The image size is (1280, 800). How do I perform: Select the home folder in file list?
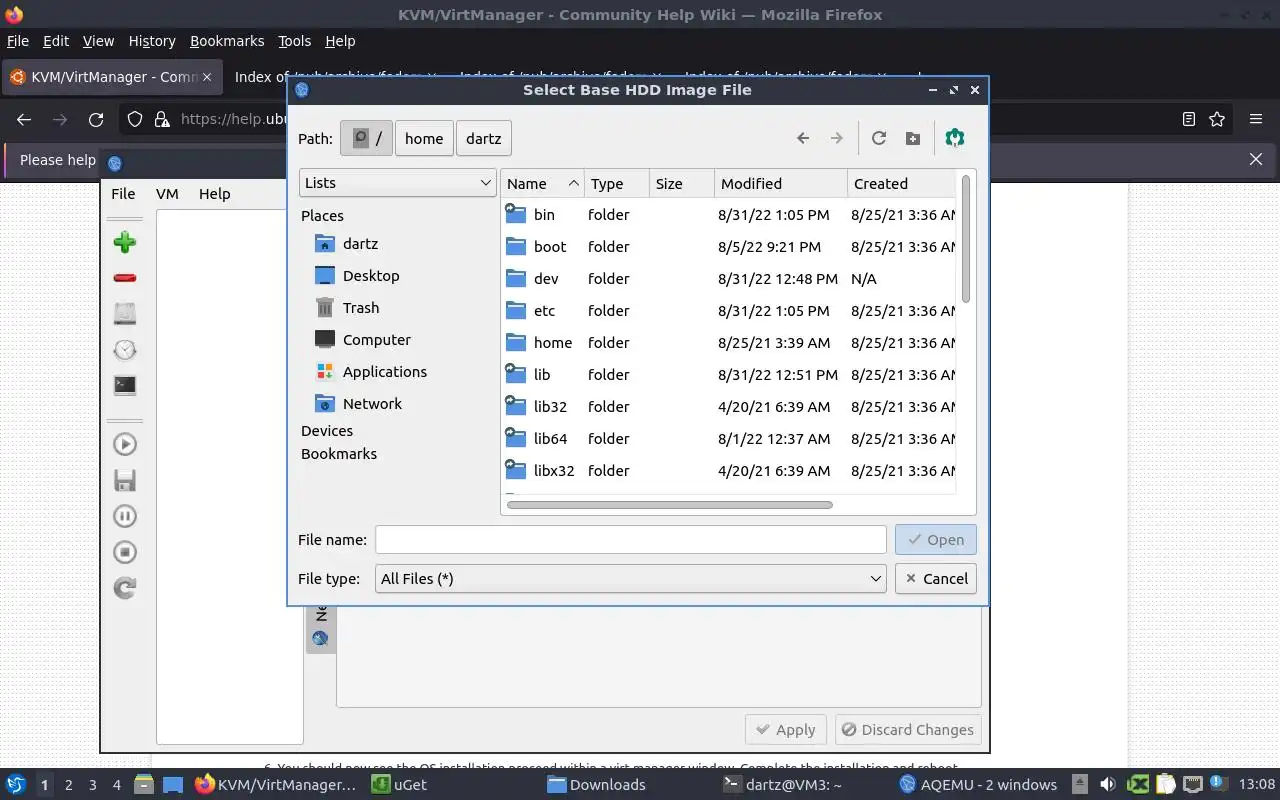click(728, 342)
